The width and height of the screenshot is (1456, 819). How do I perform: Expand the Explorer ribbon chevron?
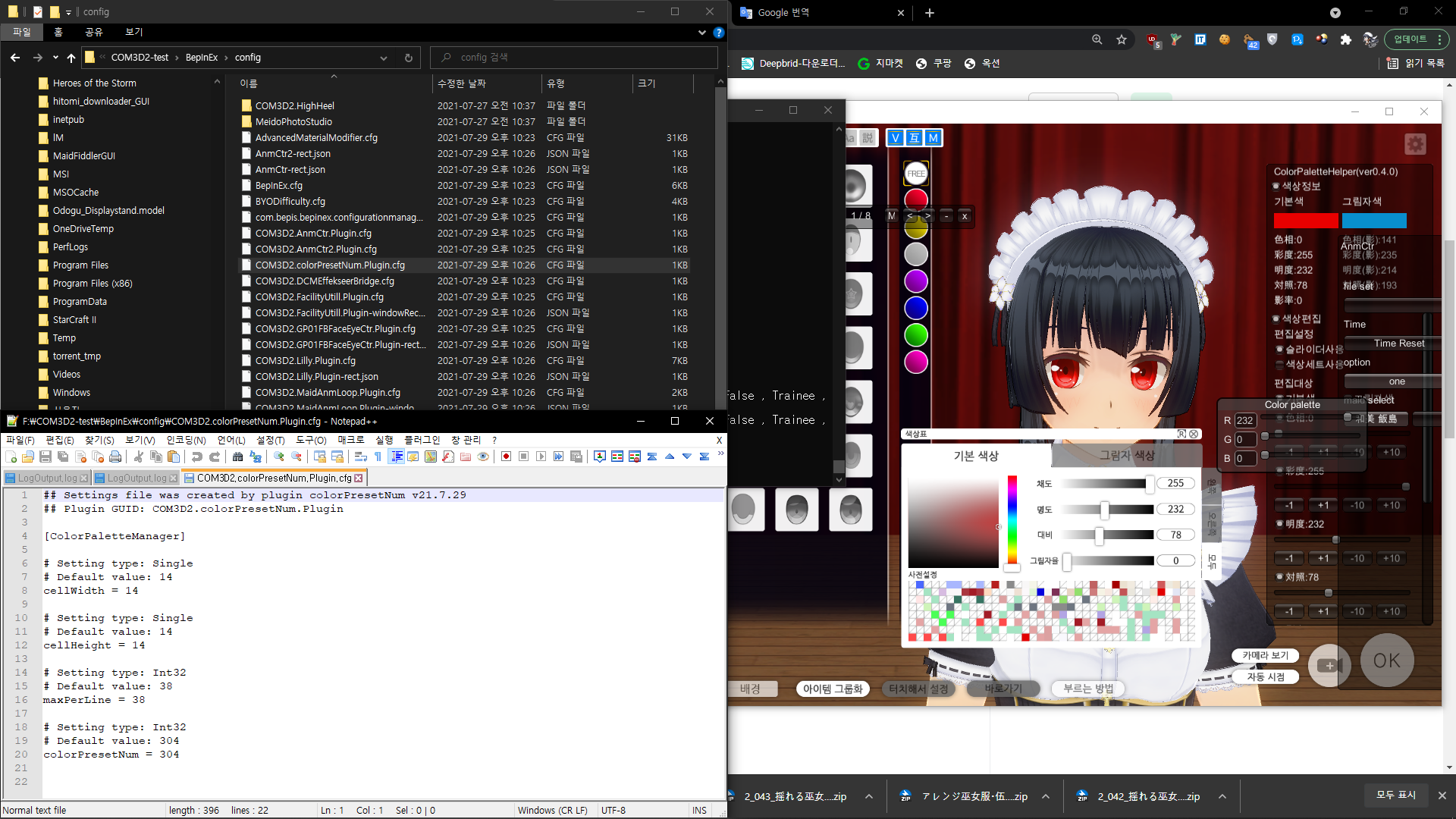702,33
